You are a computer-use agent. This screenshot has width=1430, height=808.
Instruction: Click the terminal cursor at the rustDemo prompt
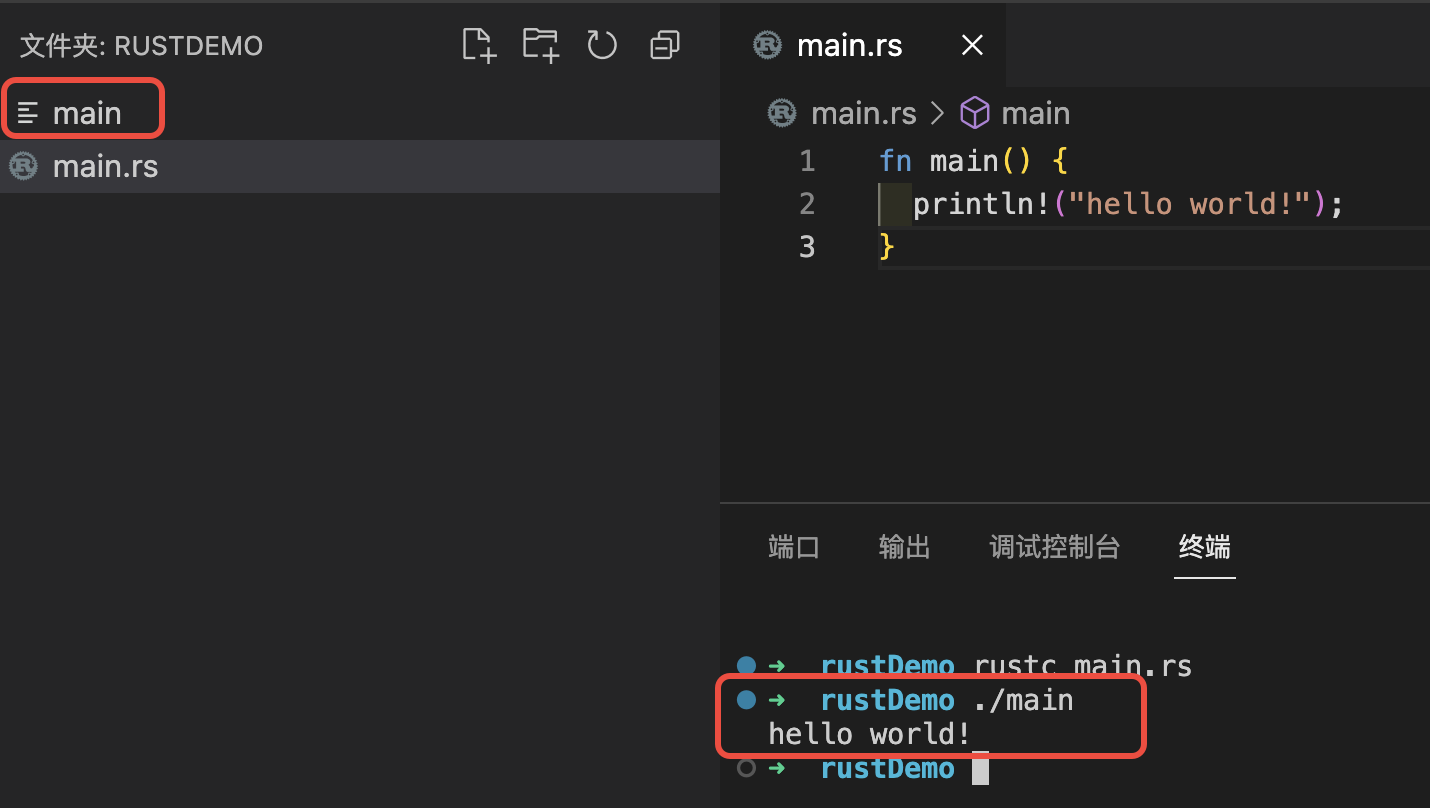tap(980, 769)
